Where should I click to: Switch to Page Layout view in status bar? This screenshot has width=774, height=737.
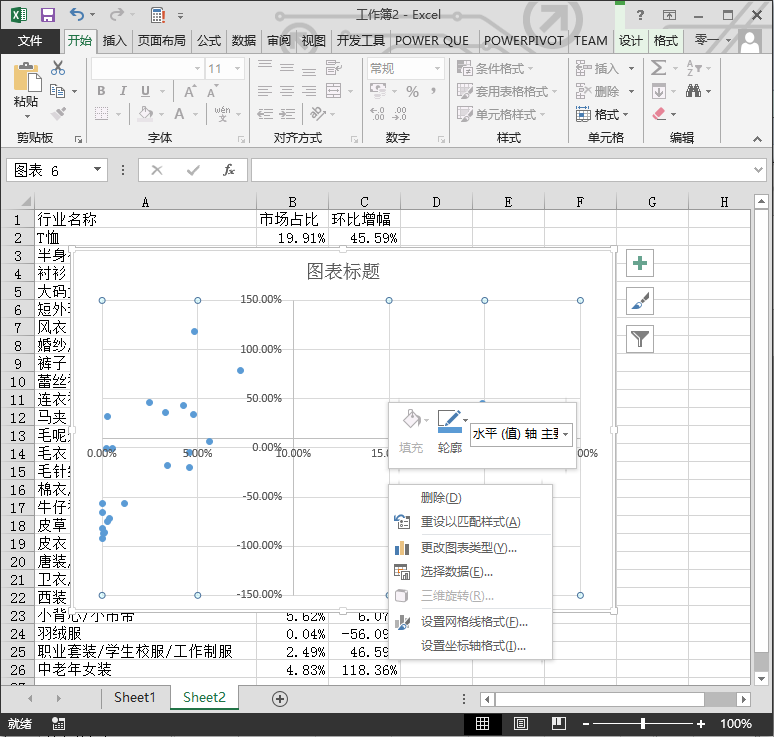point(520,724)
